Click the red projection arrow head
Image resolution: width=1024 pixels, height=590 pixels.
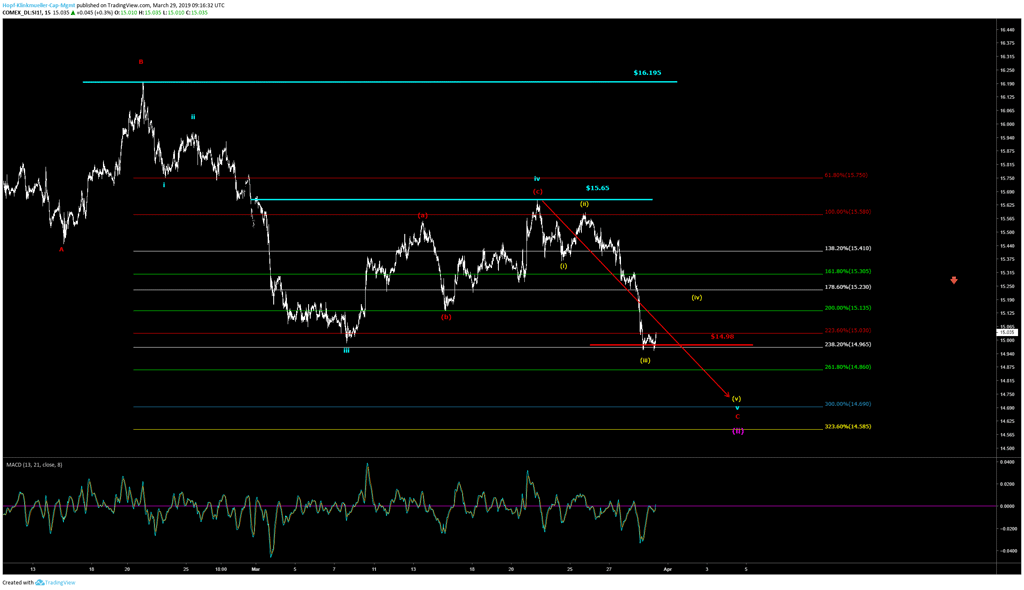tap(727, 395)
